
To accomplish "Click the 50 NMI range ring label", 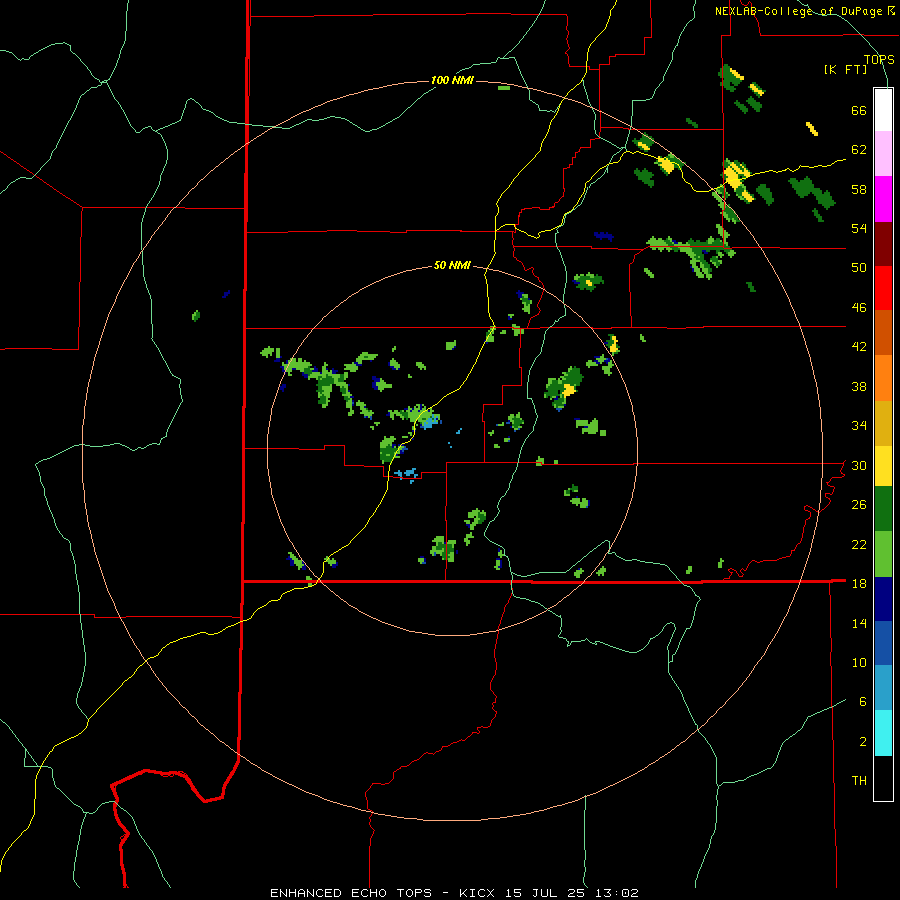I will pos(452,265).
